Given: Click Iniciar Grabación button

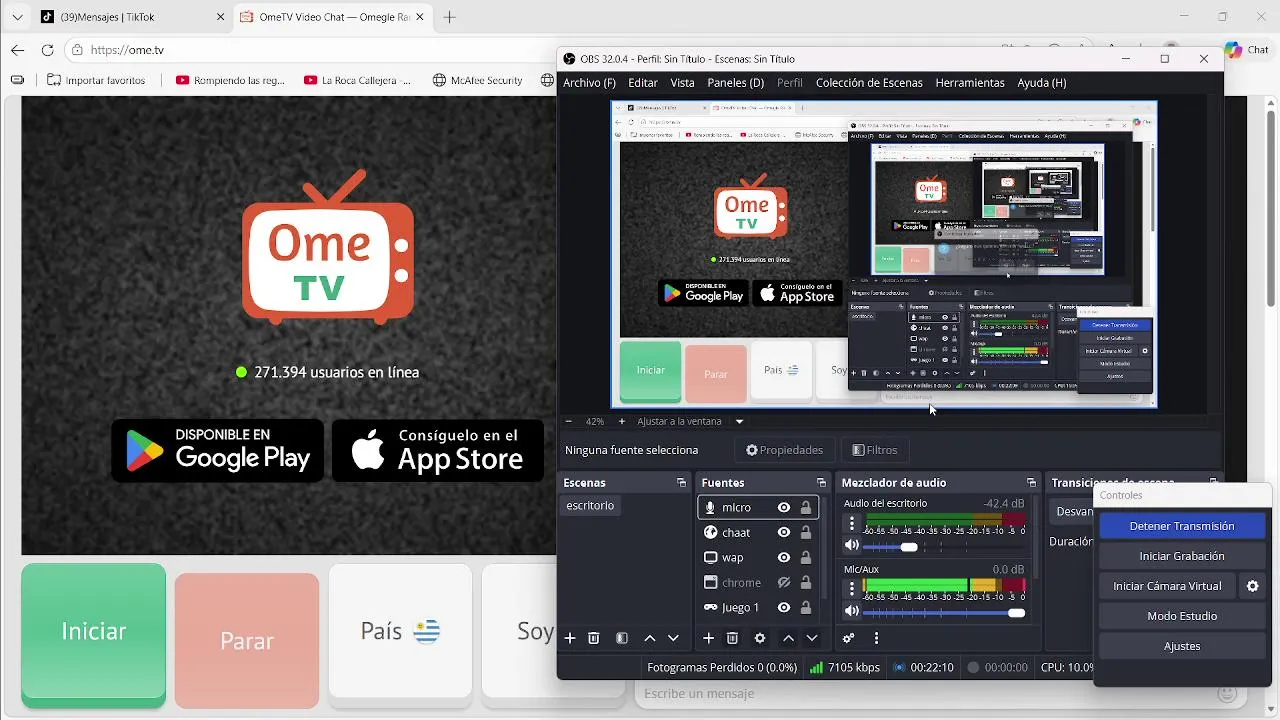Looking at the screenshot, I should point(1182,556).
